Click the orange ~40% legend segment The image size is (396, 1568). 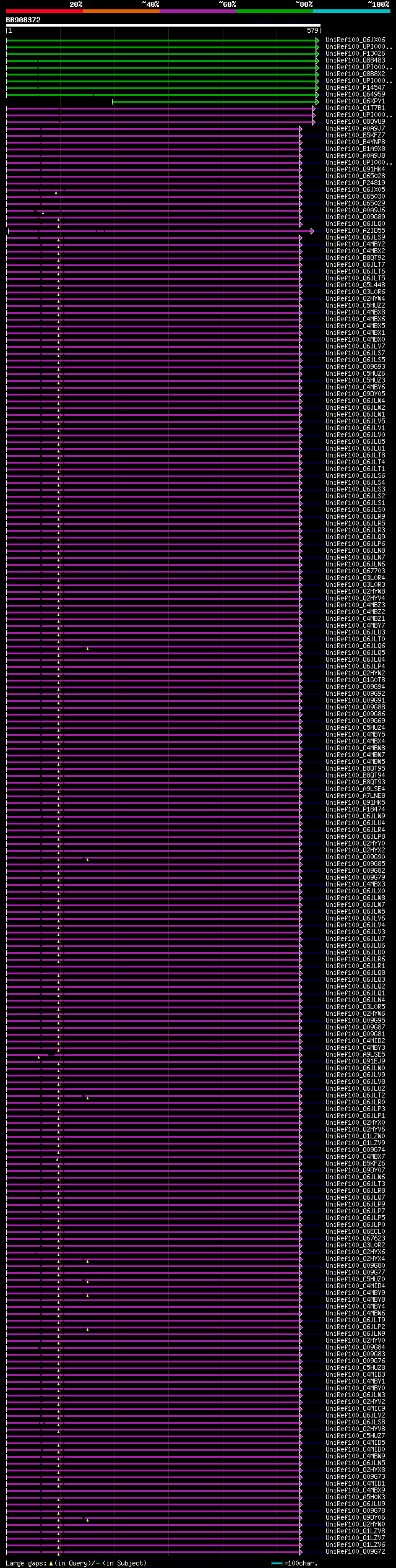point(121,11)
